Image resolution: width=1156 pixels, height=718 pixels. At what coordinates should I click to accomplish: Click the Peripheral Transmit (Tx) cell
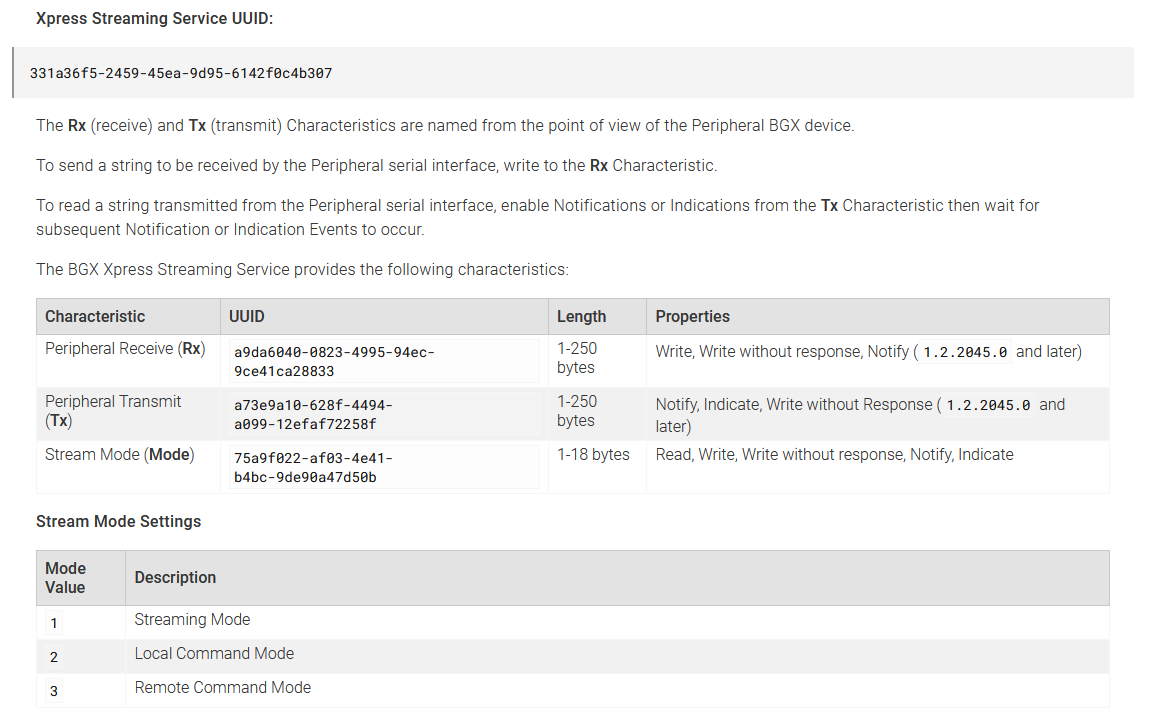pos(128,414)
